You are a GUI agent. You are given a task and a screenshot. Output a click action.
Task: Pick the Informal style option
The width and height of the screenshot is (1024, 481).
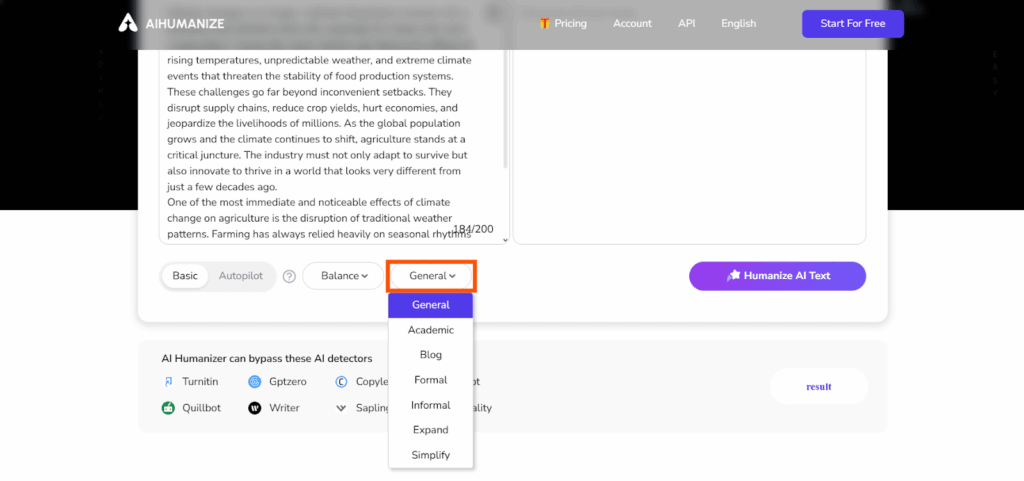pyautogui.click(x=430, y=405)
